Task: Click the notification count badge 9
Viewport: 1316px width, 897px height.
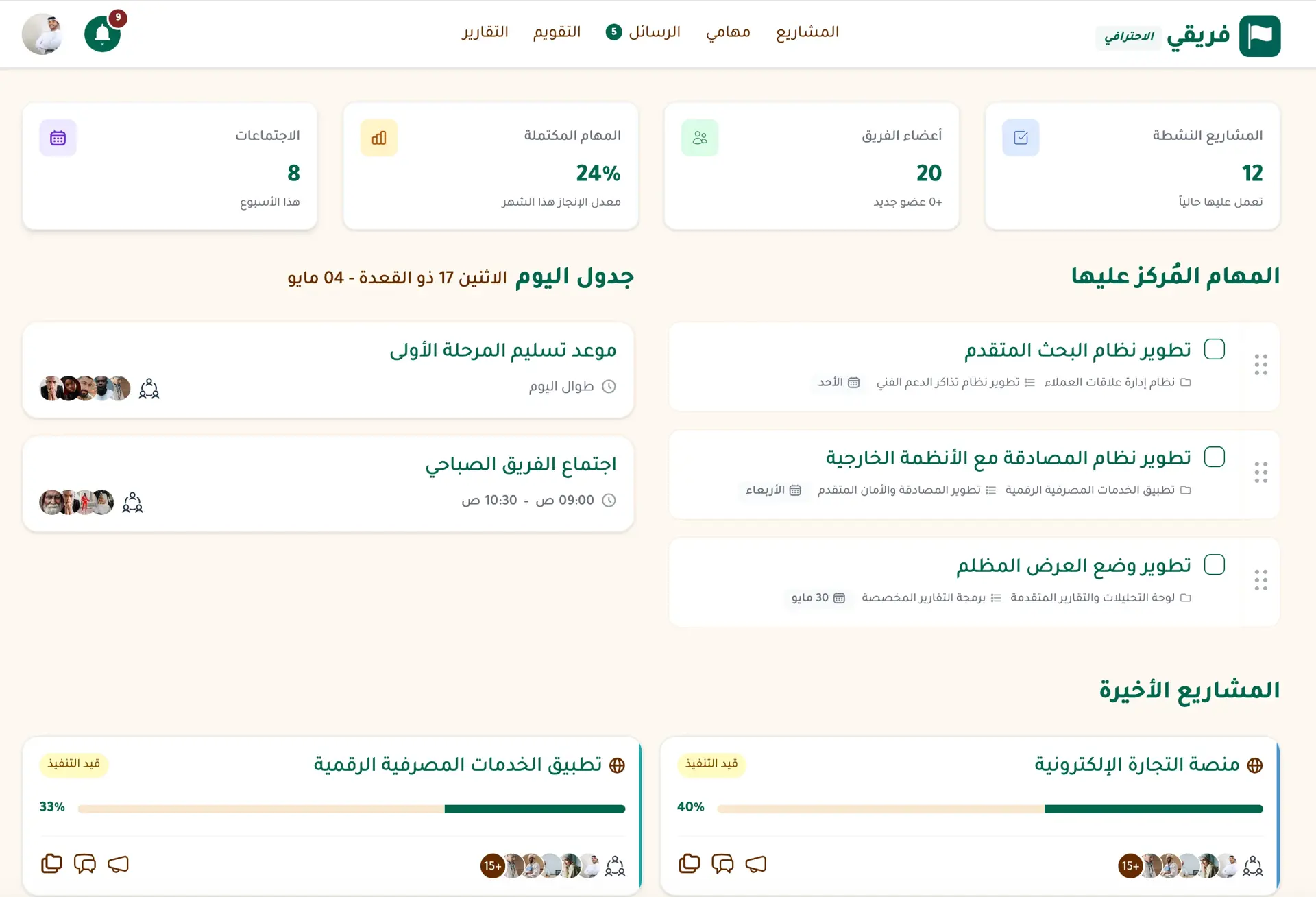Action: [x=118, y=17]
